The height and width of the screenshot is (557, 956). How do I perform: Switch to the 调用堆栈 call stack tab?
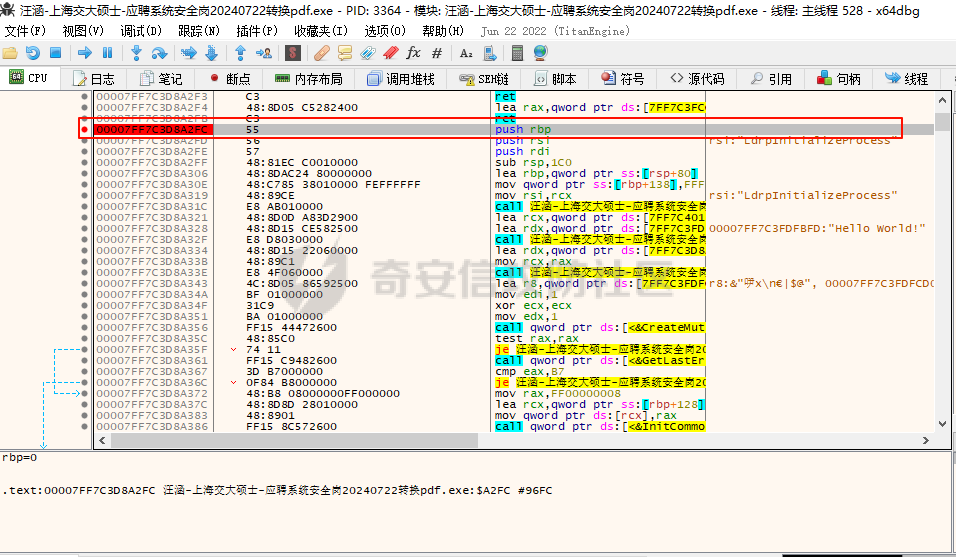(x=401, y=79)
